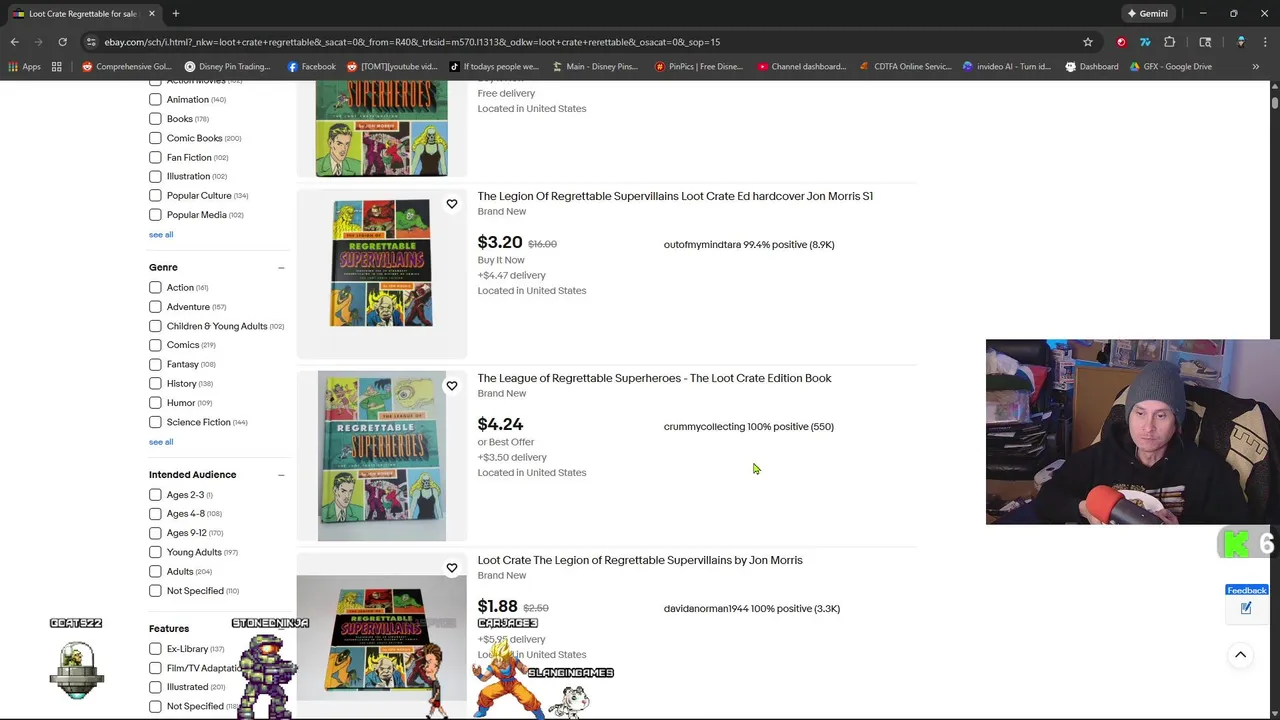Check the History genre filter

click(155, 383)
